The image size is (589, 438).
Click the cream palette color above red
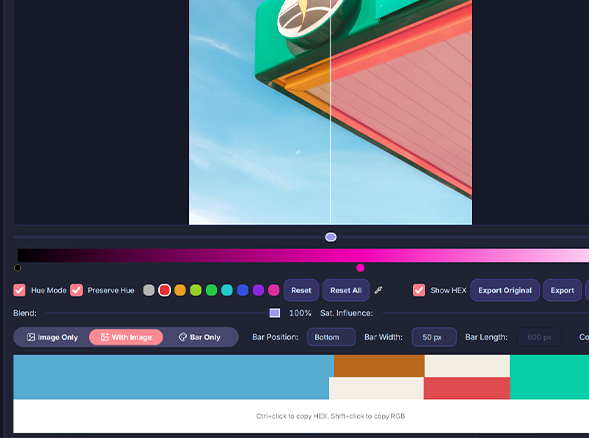click(467, 366)
